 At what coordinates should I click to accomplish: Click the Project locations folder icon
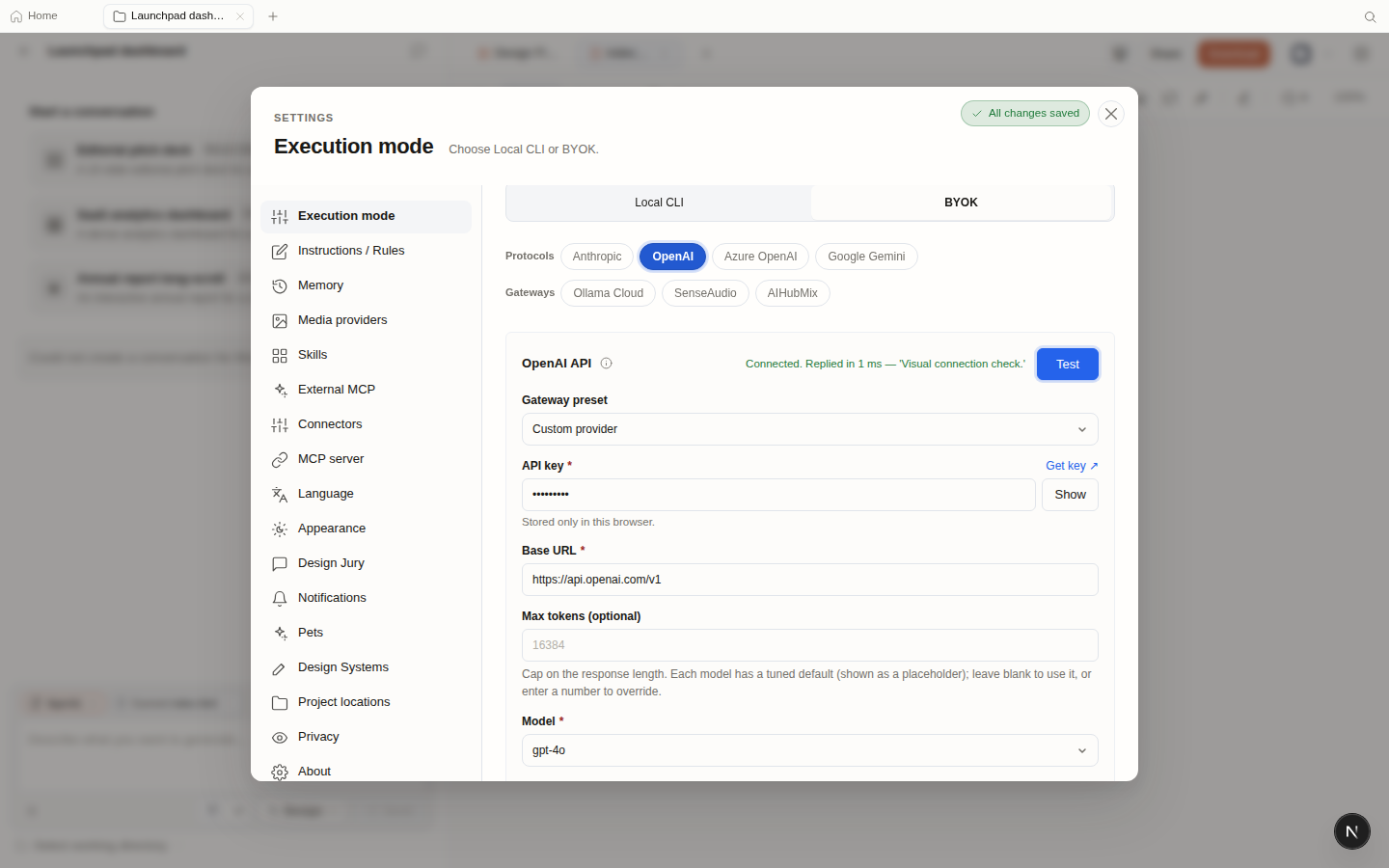click(x=280, y=703)
